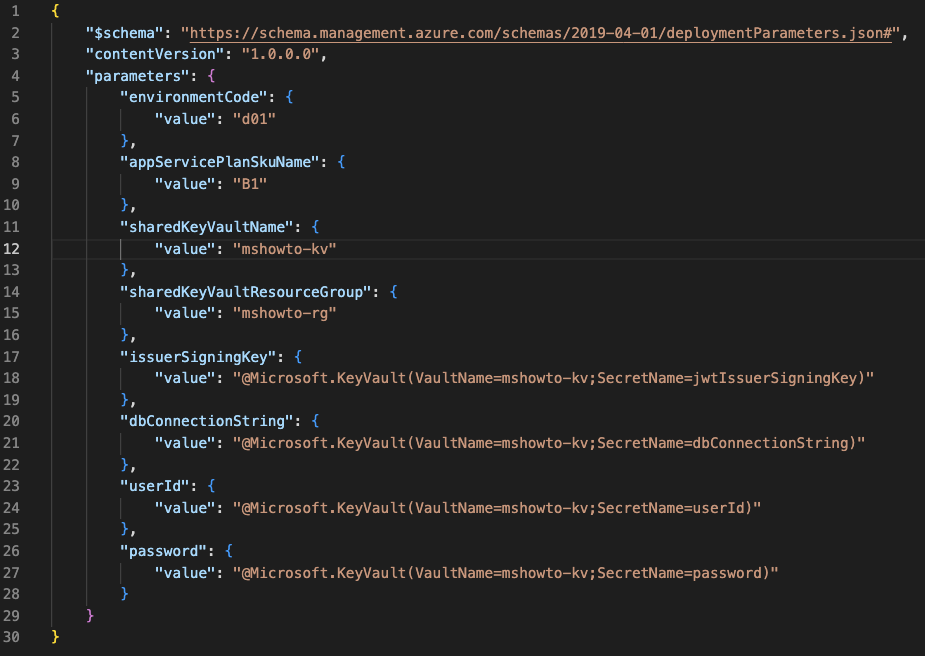
Task: Select the "environmentCode" key
Action: coord(194,97)
